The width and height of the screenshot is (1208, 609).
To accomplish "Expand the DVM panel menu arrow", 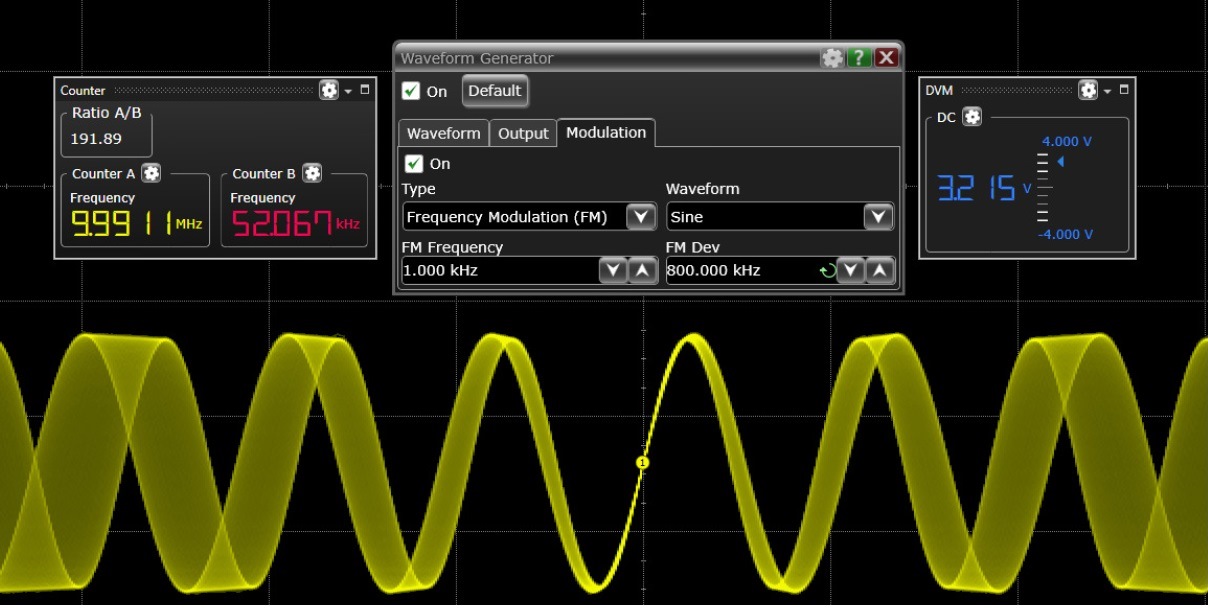I will coord(1107,91).
